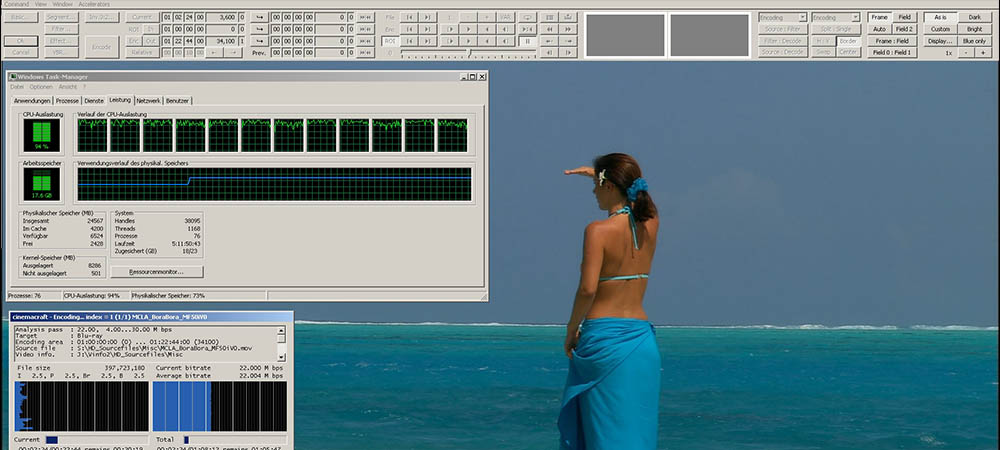Image resolution: width=1000 pixels, height=450 pixels.
Task: Click the playback position slider
Action: [x=470, y=52]
